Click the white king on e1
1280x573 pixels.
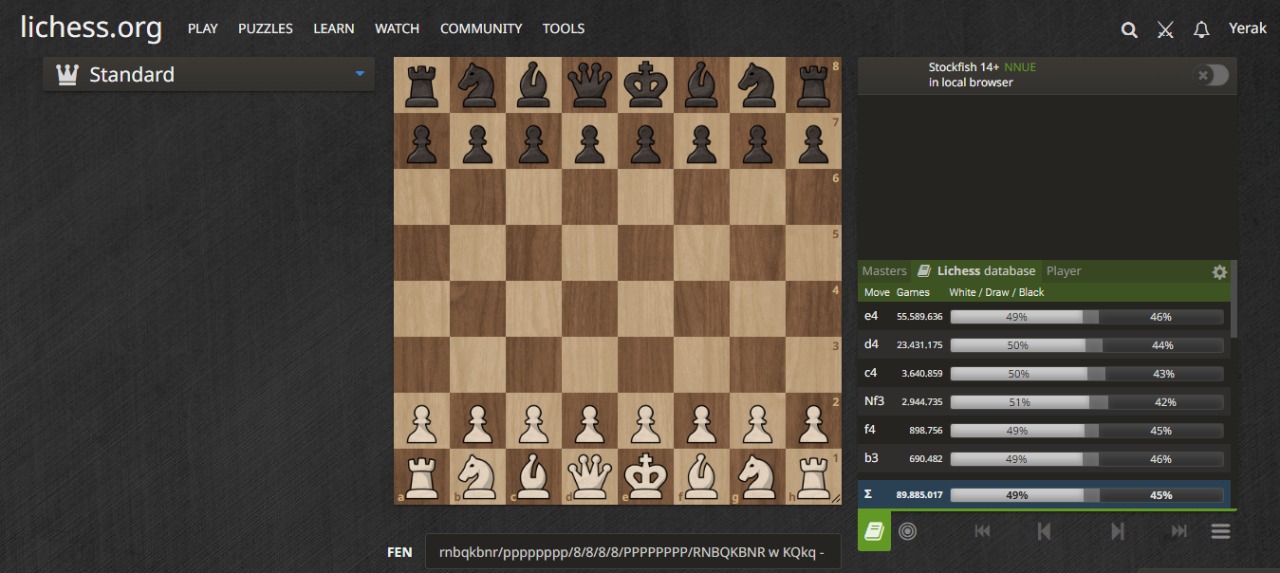[646, 477]
